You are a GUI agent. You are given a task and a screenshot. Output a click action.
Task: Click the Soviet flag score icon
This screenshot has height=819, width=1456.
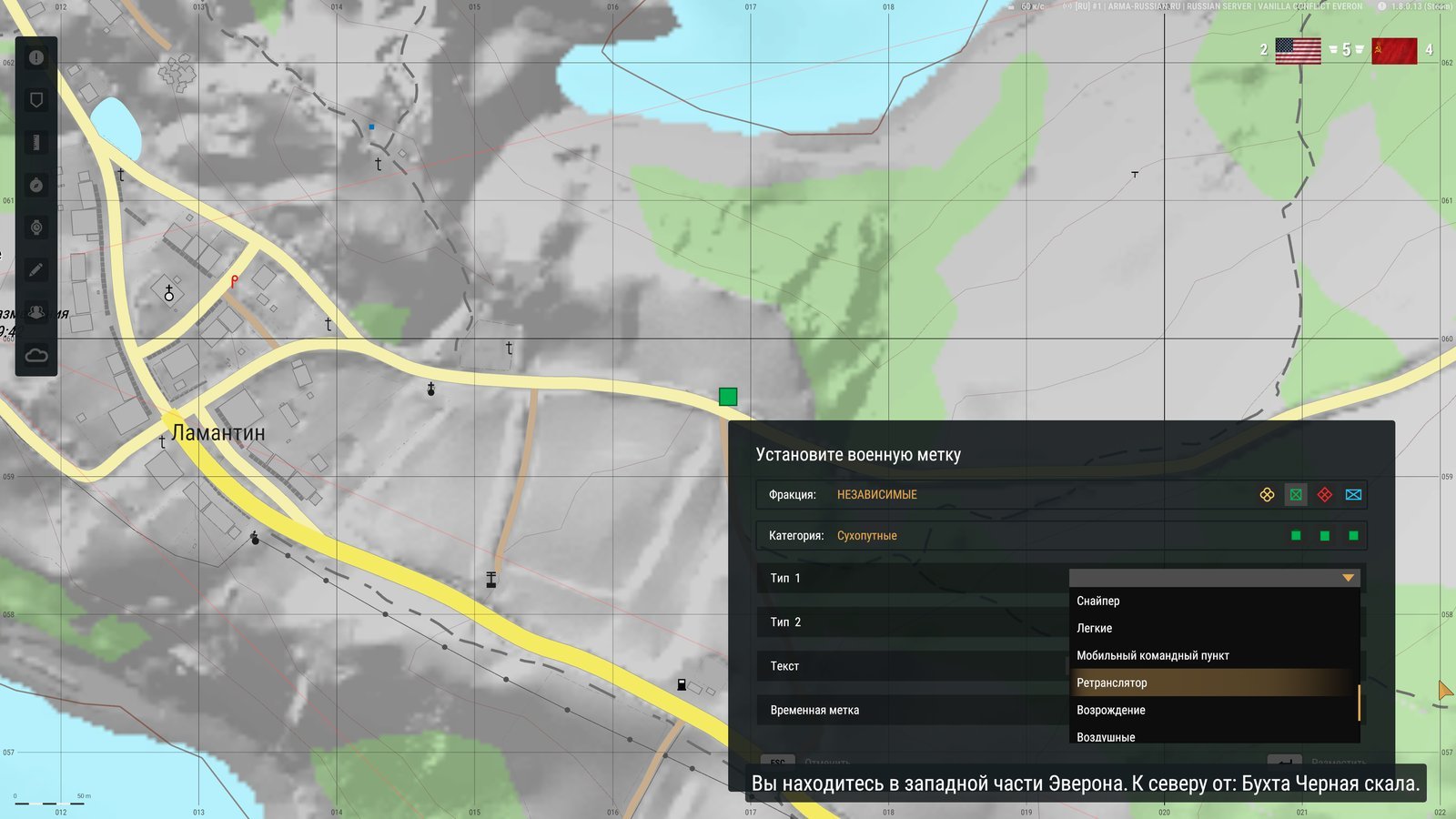coord(1394,51)
